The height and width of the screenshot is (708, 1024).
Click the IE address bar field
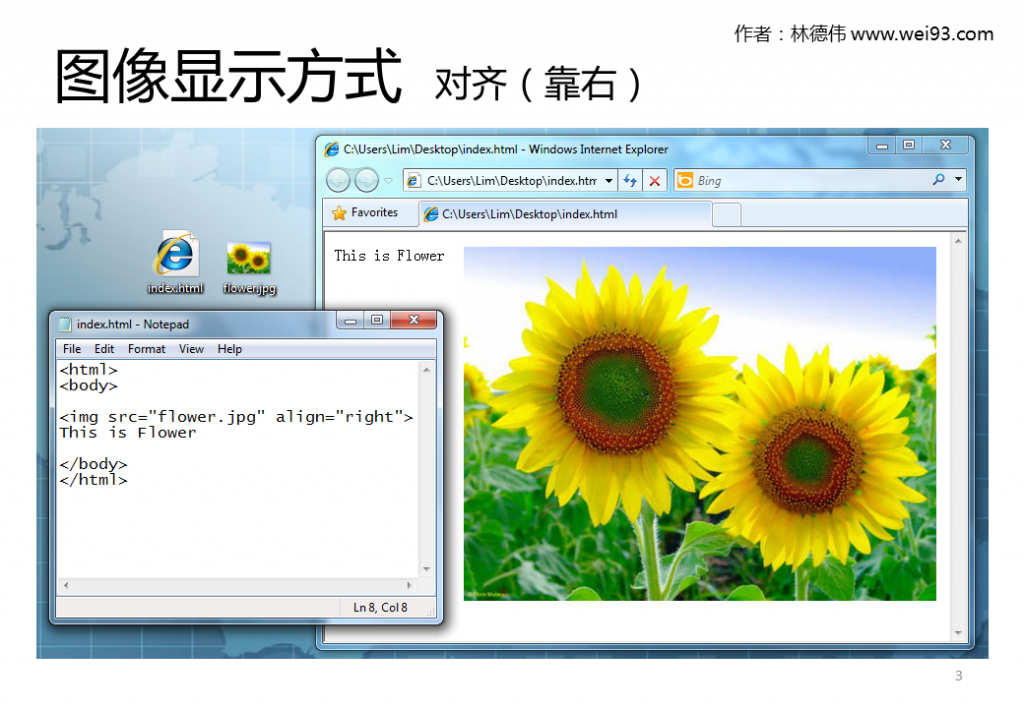510,180
